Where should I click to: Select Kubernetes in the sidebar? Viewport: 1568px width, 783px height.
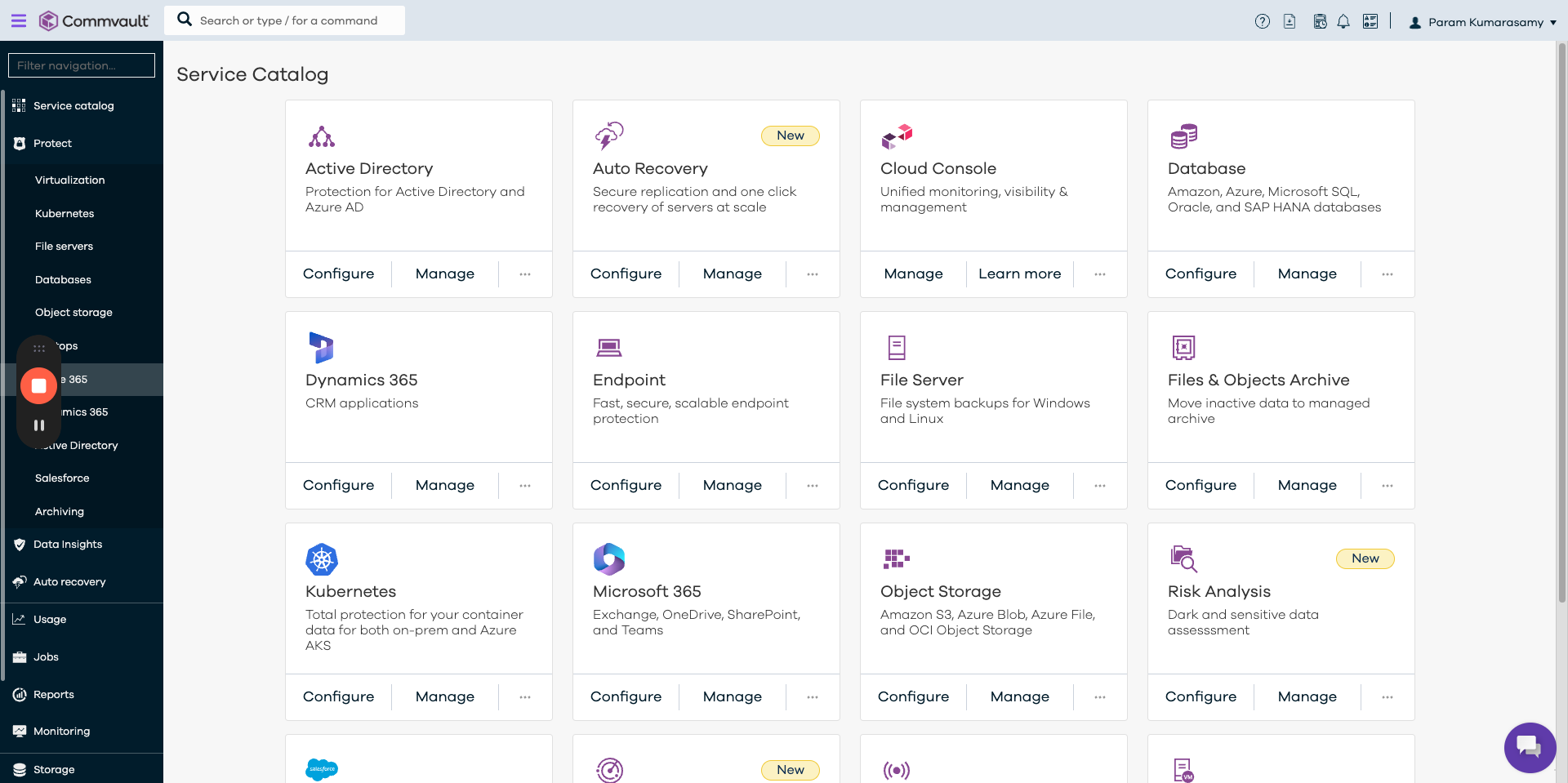point(65,214)
